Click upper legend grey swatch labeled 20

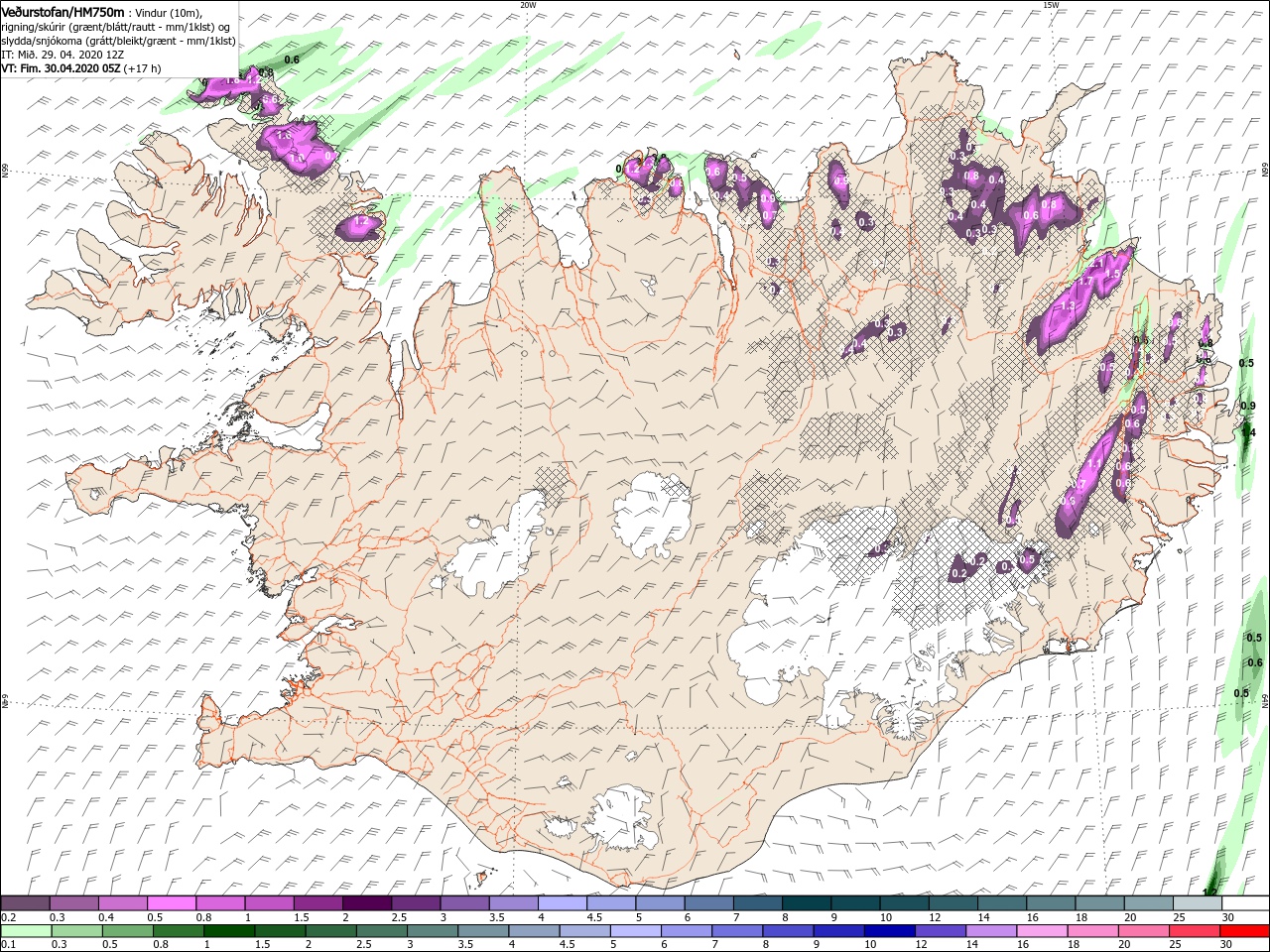tap(1148, 903)
